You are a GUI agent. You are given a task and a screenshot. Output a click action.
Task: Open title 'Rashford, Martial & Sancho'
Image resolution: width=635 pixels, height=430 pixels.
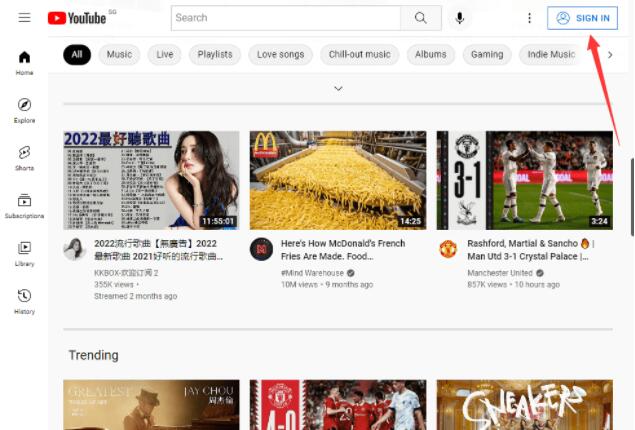[x=531, y=250]
